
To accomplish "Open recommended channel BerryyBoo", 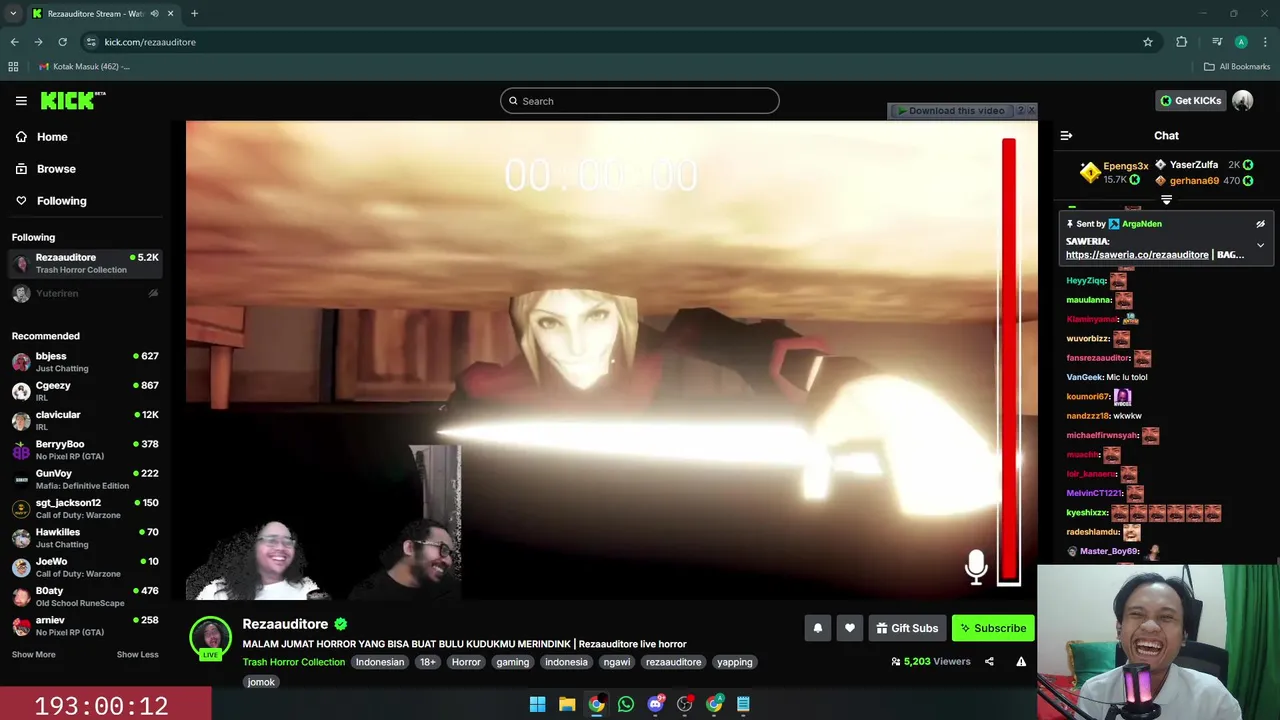I will 85,450.
